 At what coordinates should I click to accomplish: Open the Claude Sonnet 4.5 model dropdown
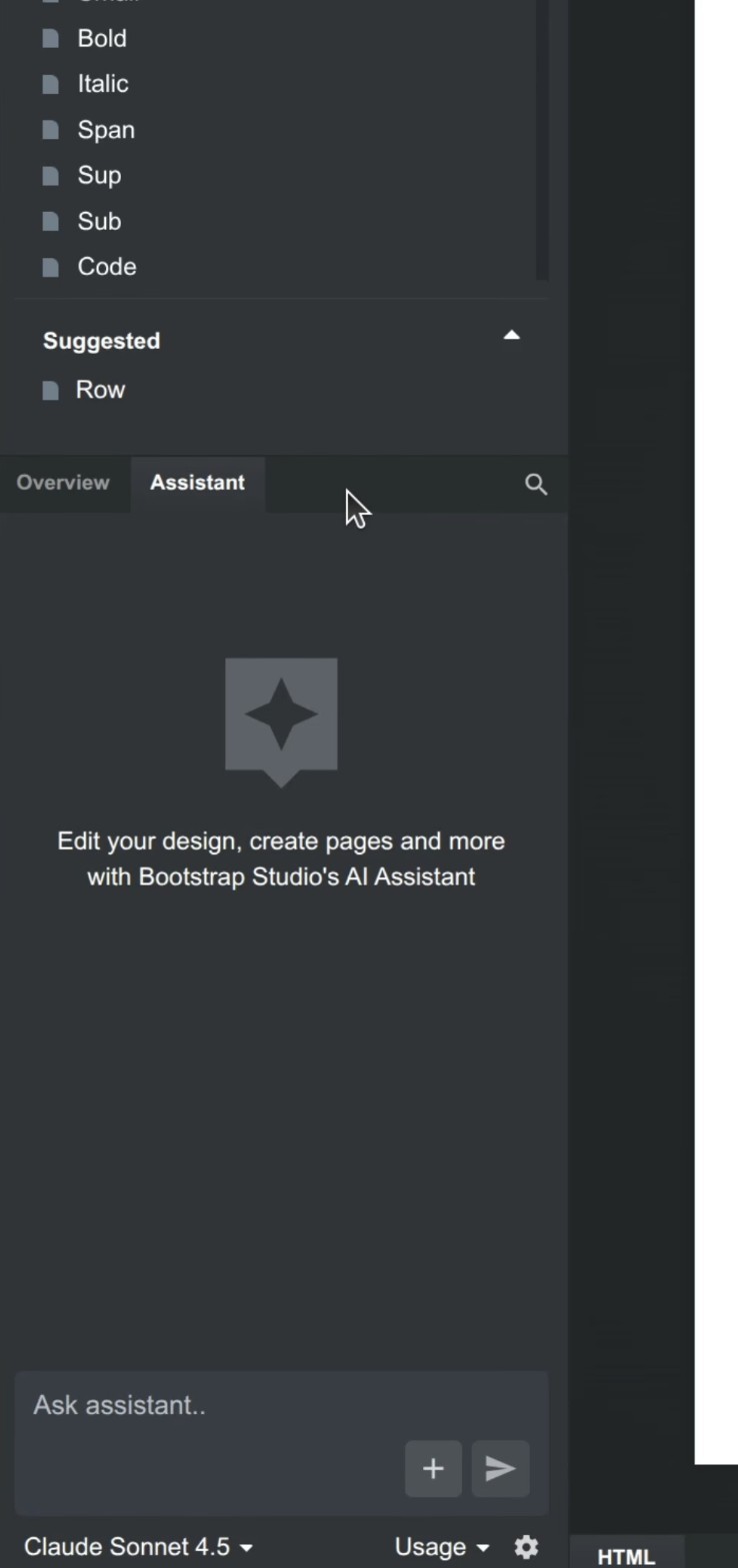click(138, 1547)
